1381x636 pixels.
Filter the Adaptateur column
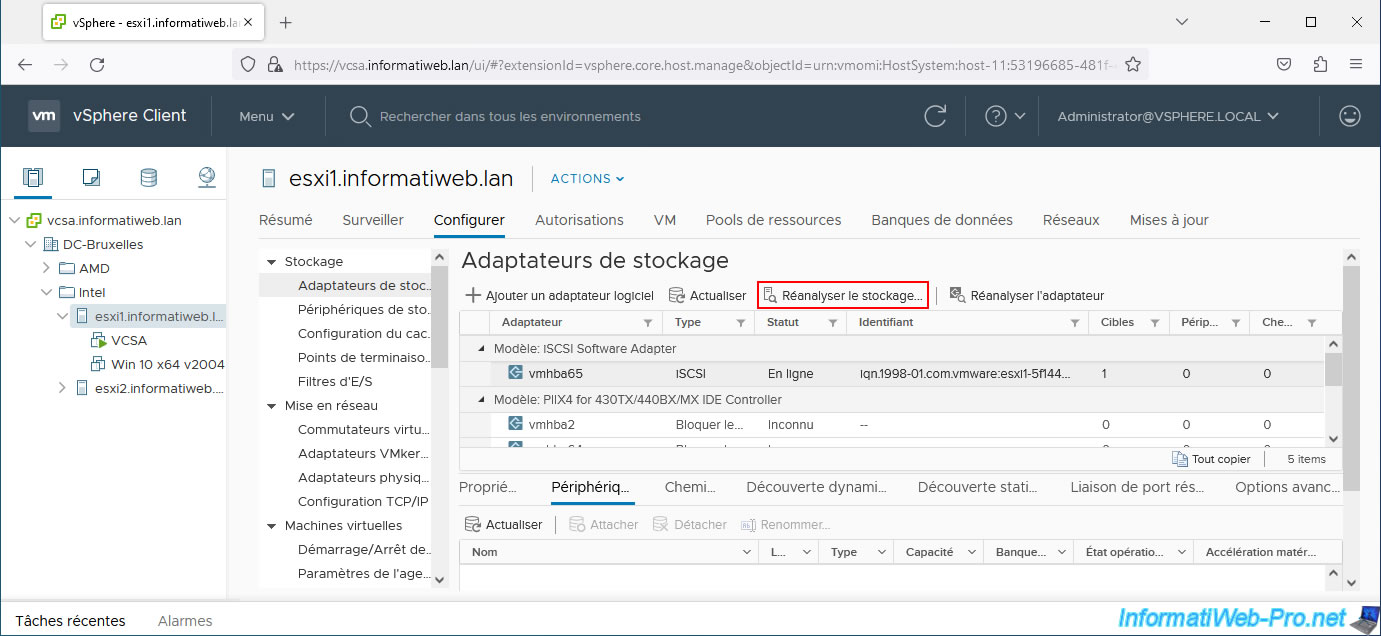648,323
